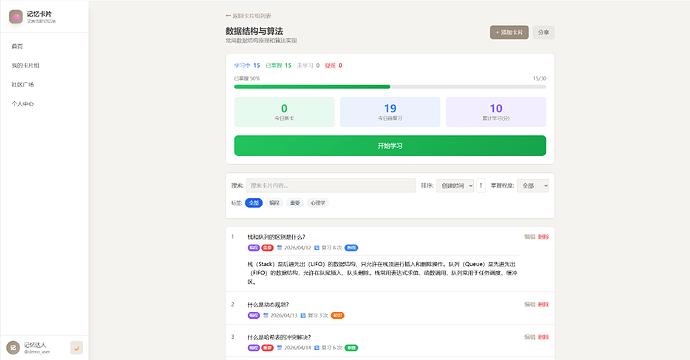Edit card 2 about 动态规划
Image resolution: width=690 pixels, height=360 pixels.
click(529, 305)
